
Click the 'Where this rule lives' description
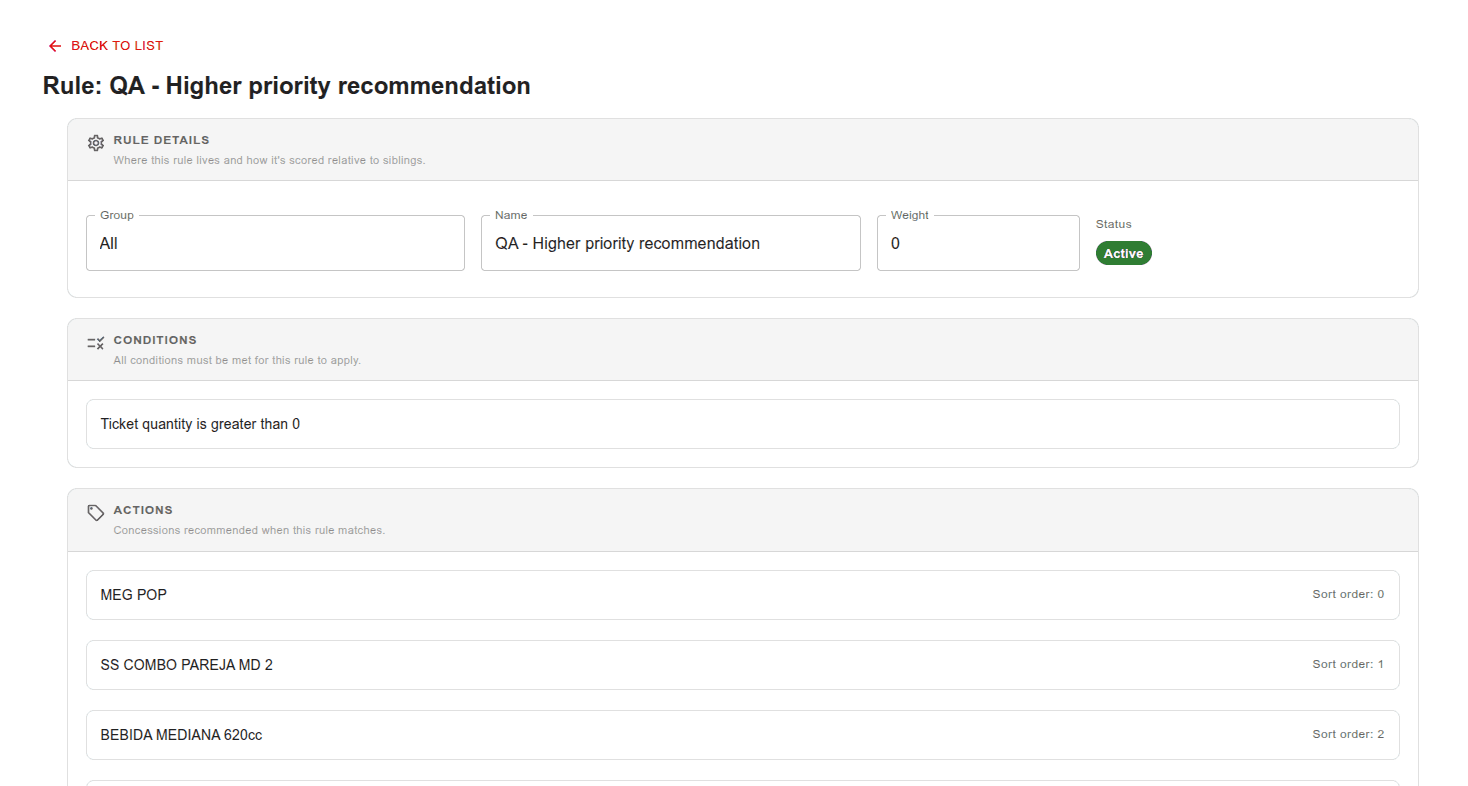[x=269, y=160]
